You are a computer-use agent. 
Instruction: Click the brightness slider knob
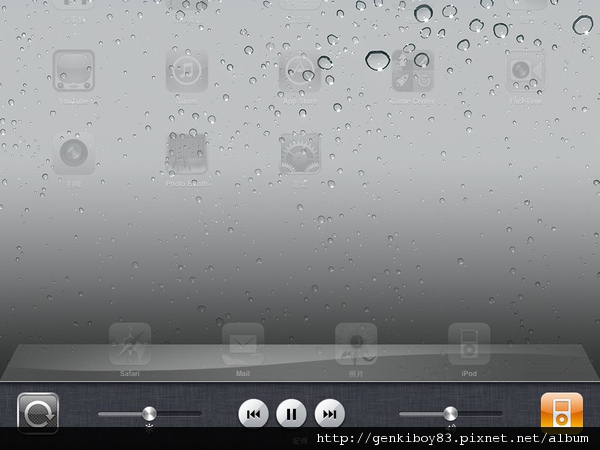tap(149, 413)
